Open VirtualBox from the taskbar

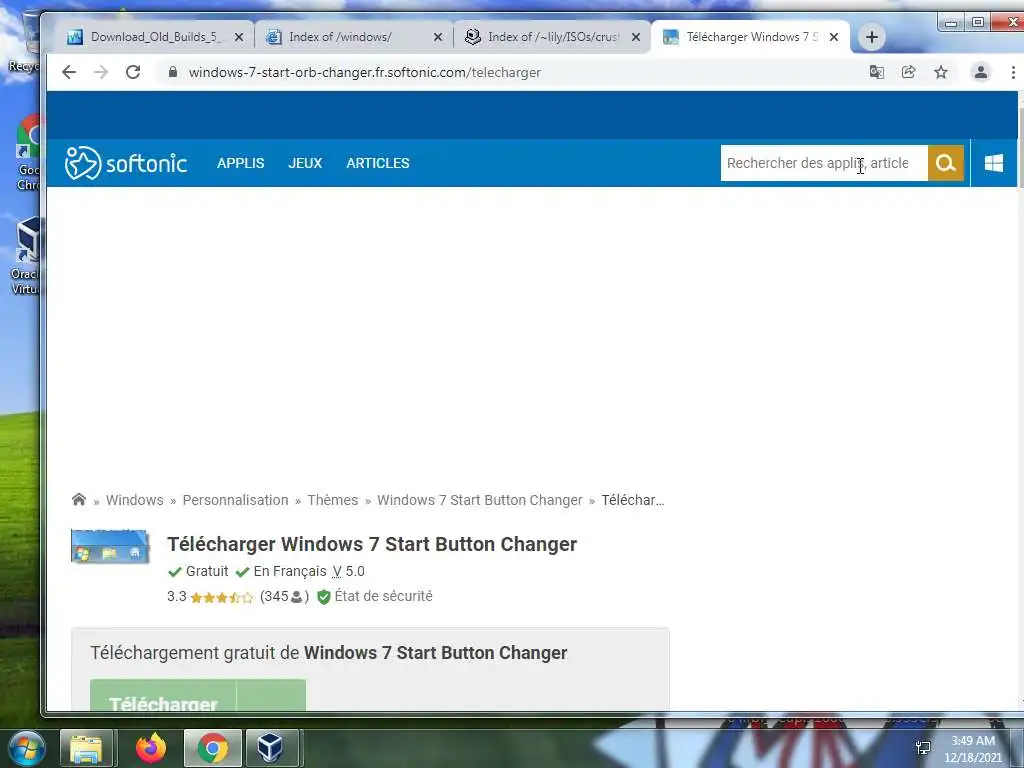[x=270, y=748]
